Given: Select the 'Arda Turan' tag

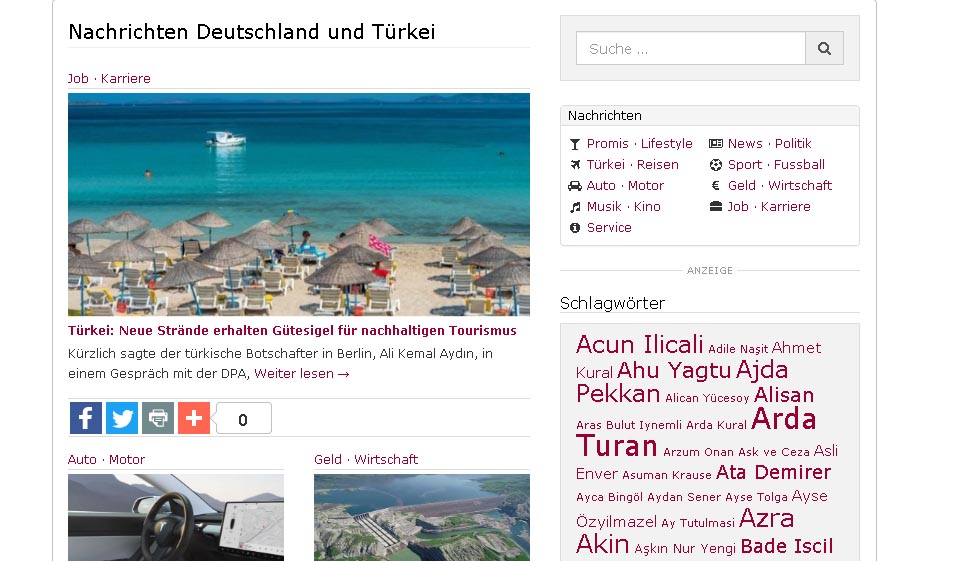Looking at the screenshot, I should click(x=617, y=445).
